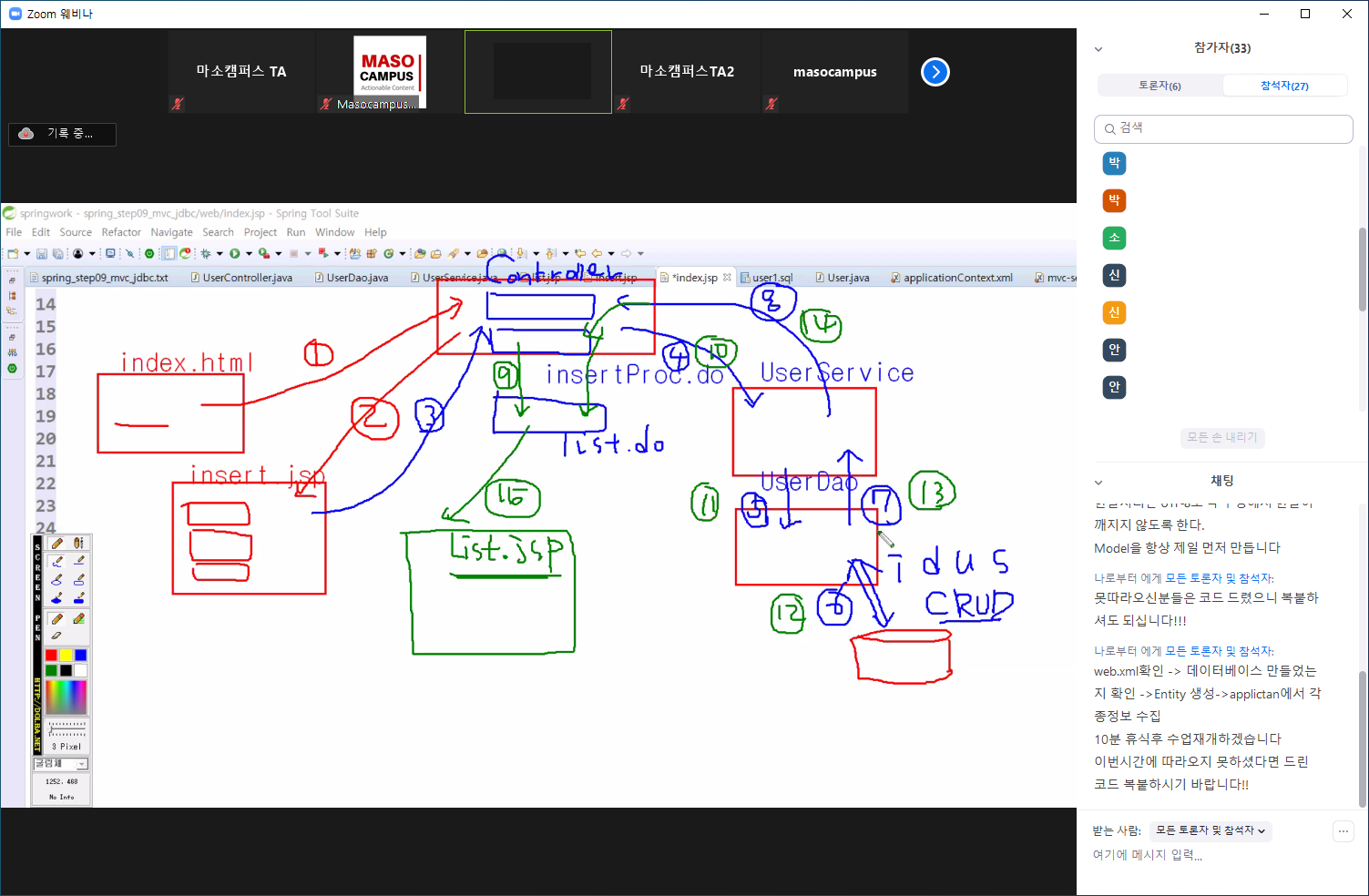
Task: Click the 모든 손 내리기 button
Action: click(x=1221, y=437)
